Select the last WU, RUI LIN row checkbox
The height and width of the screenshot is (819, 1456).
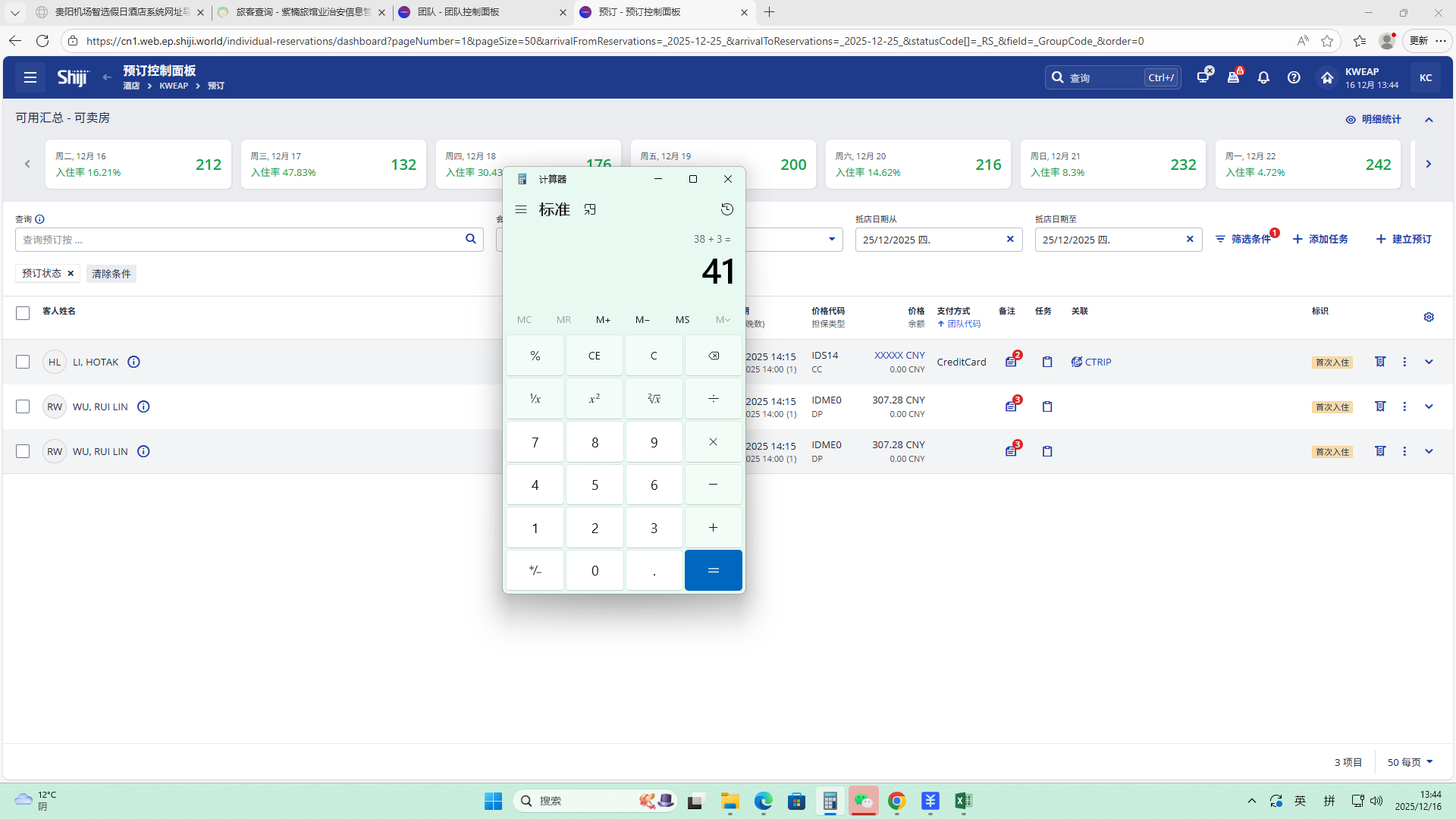[x=23, y=451]
